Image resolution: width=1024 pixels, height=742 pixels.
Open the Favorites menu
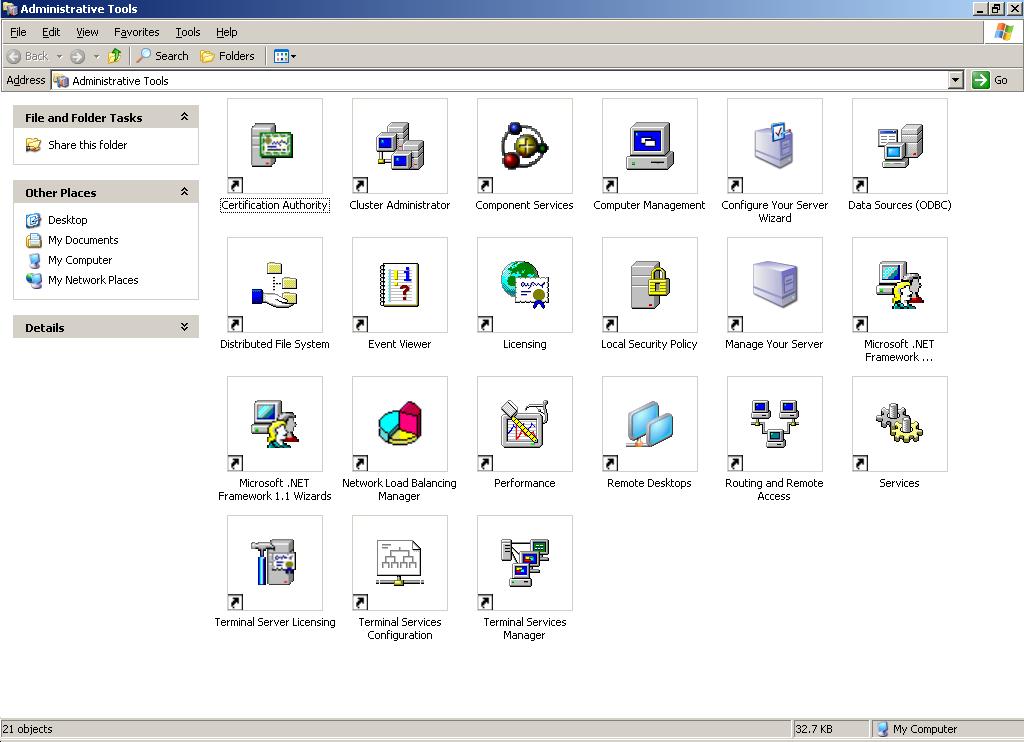pyautogui.click(x=136, y=32)
